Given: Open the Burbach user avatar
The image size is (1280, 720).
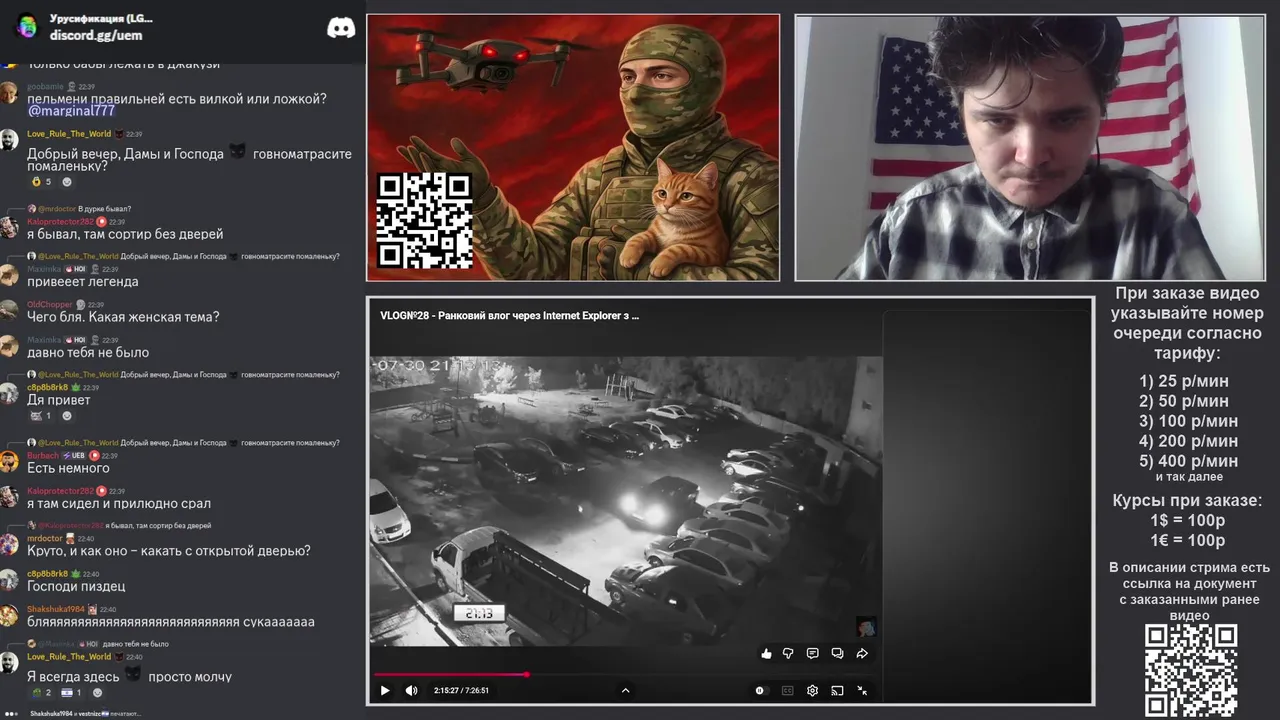Looking at the screenshot, I should pos(9,461).
